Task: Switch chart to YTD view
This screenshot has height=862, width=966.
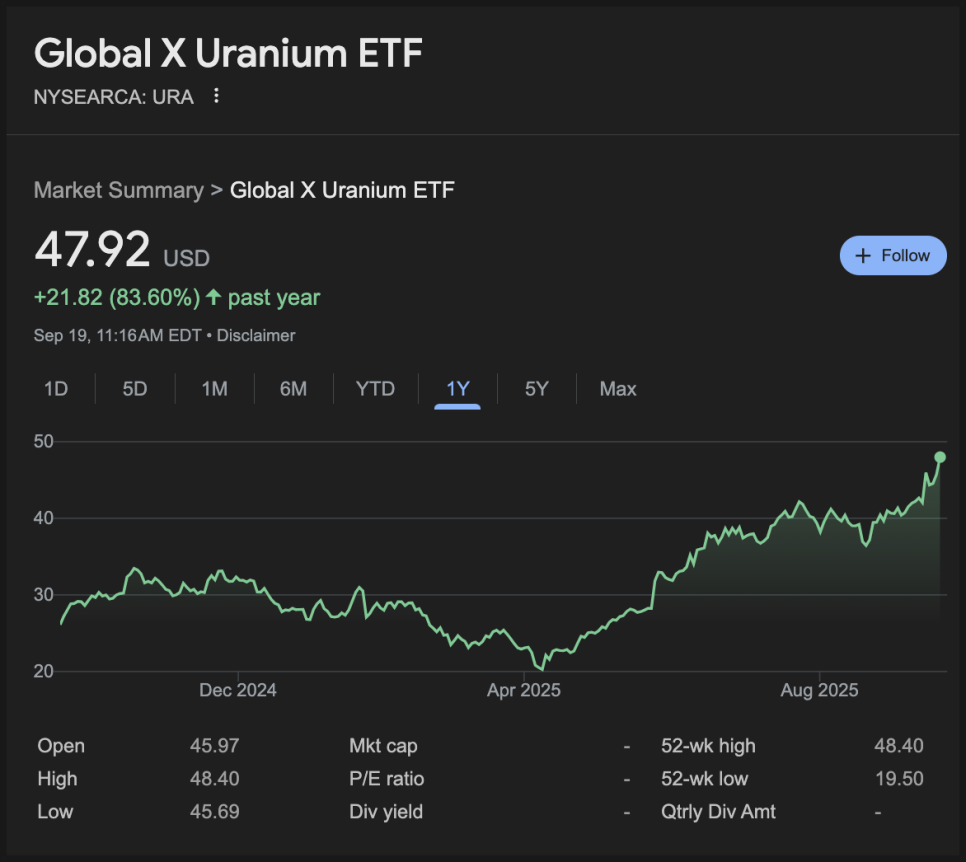Action: (375, 389)
